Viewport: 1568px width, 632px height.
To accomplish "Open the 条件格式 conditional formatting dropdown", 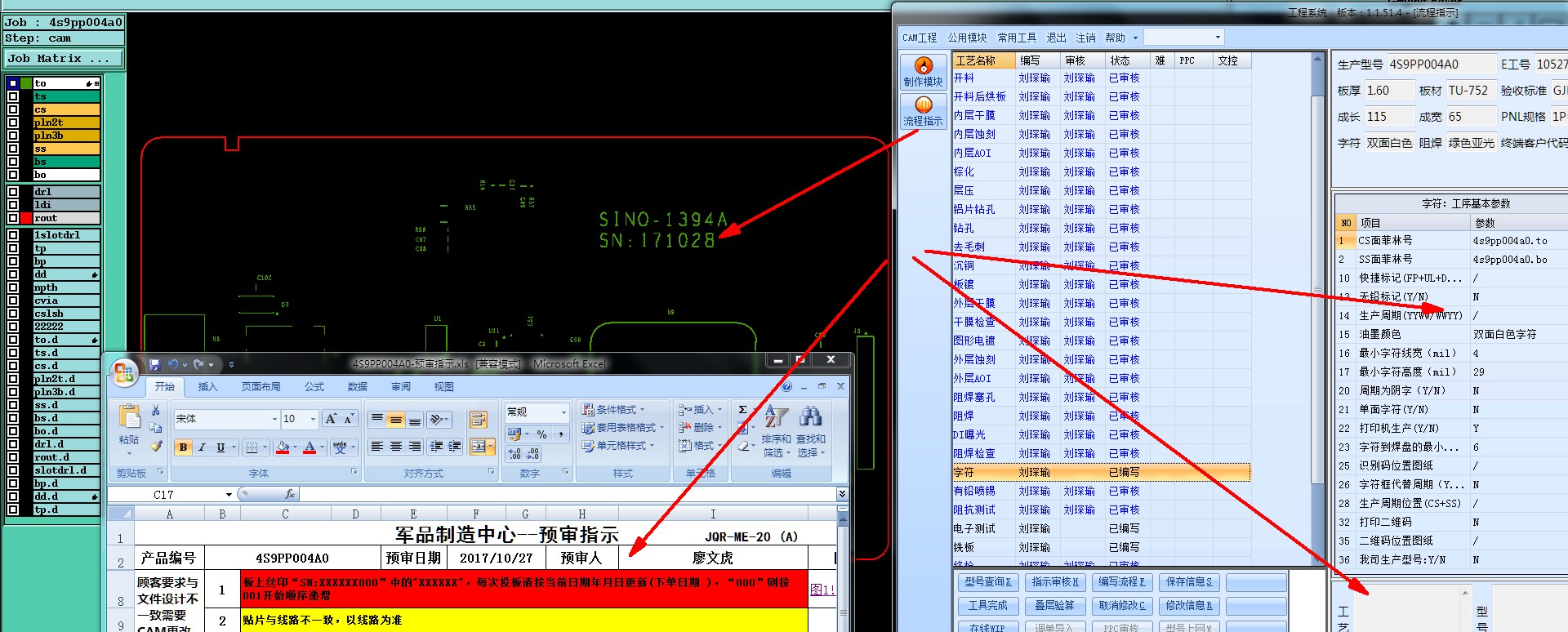I will pos(613,410).
